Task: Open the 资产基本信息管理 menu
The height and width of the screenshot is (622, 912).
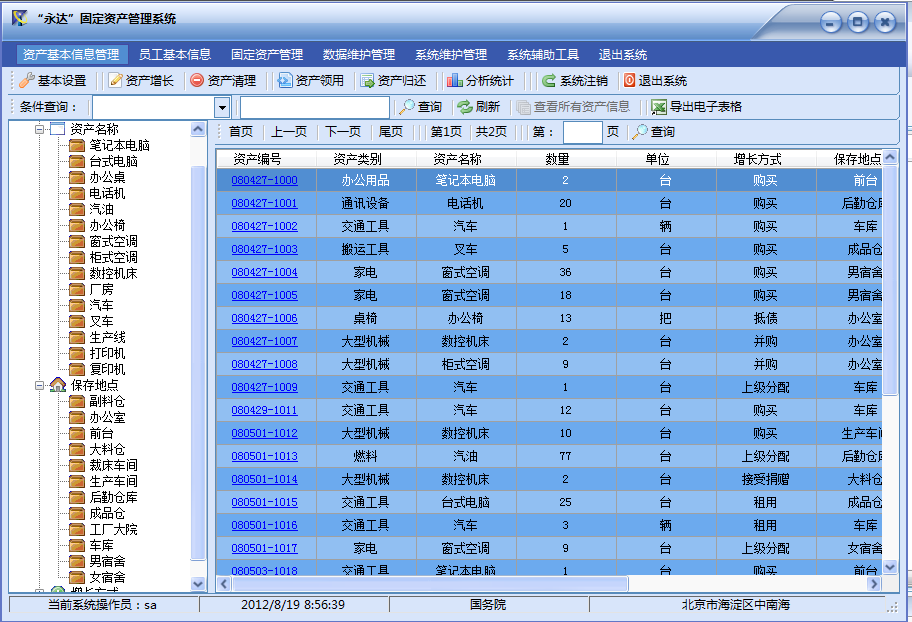Action: click(x=71, y=55)
